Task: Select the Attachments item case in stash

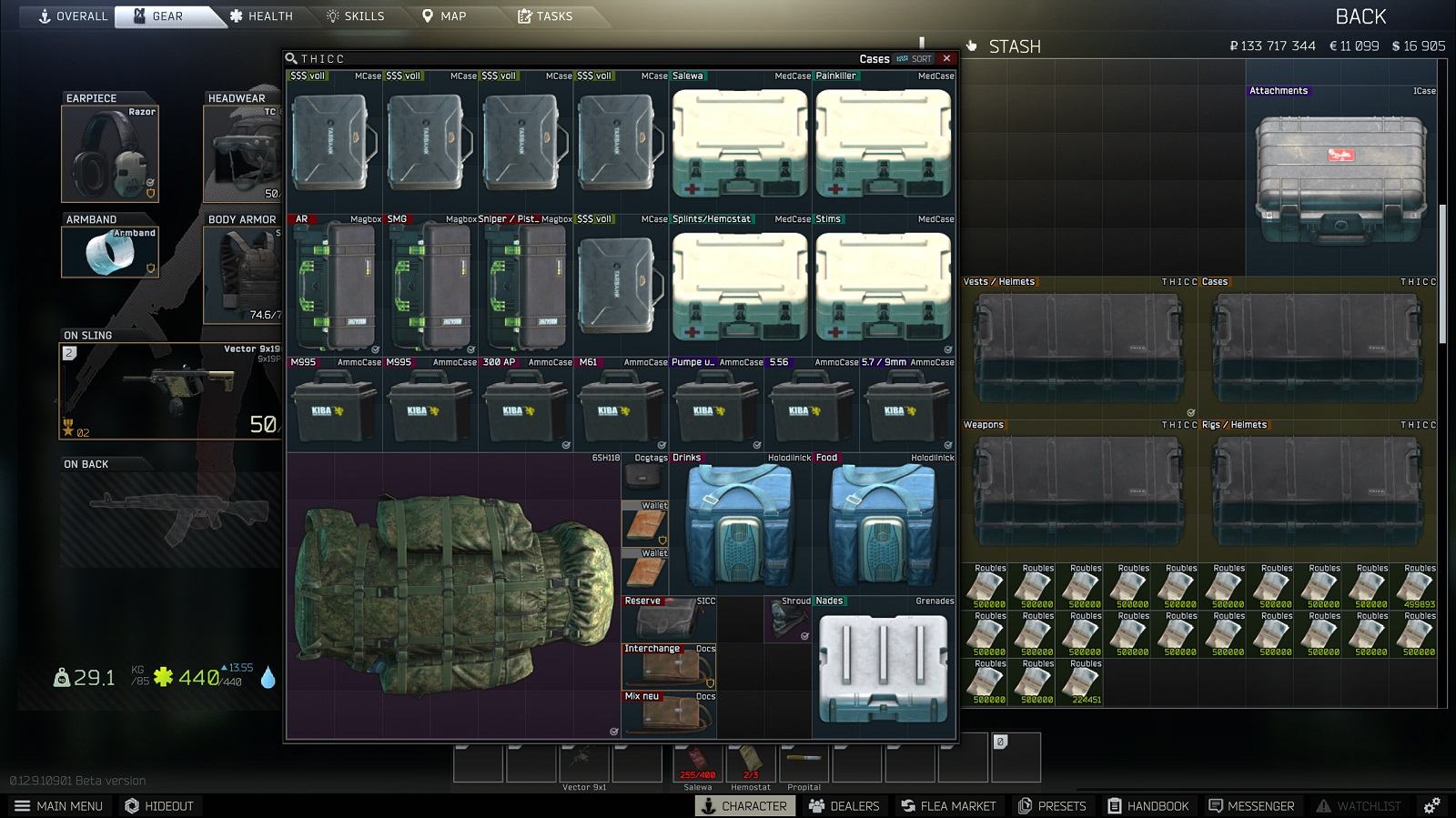Action: pos(1341,181)
